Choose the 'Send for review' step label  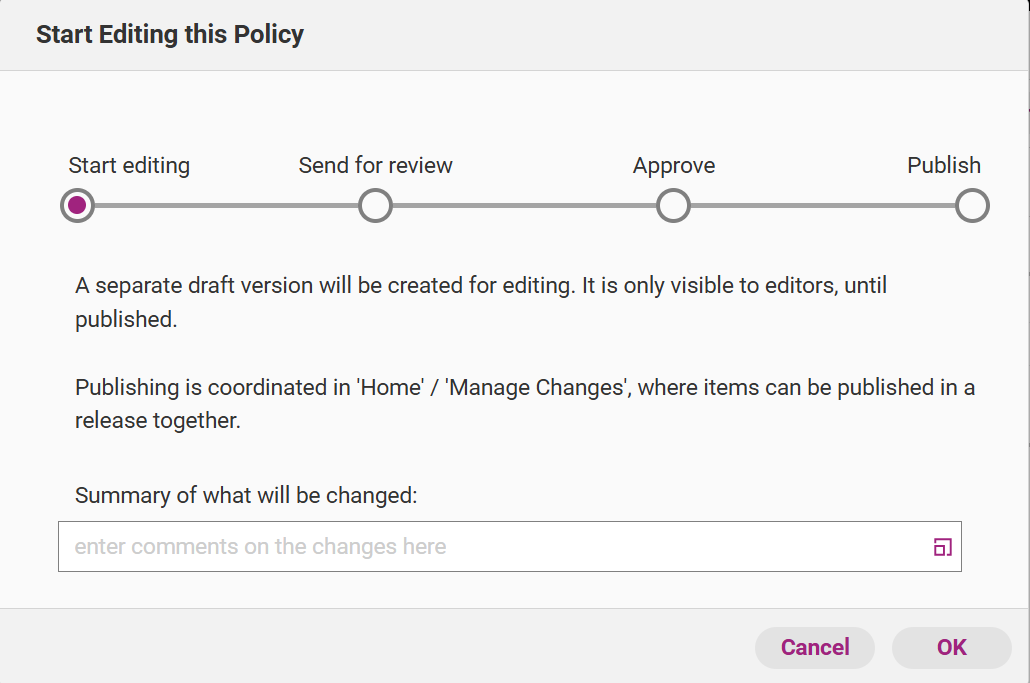coord(375,166)
